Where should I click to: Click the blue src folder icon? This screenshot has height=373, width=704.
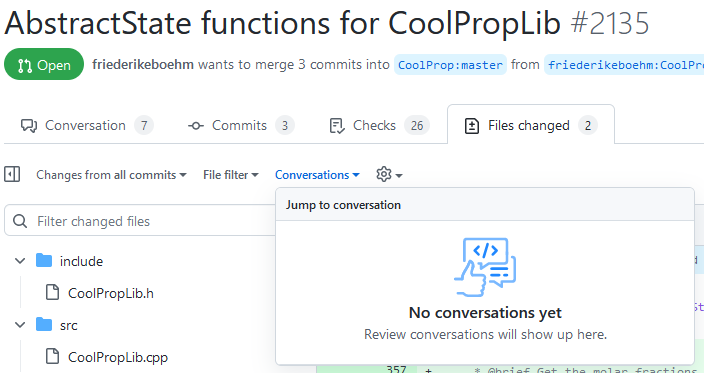pyautogui.click(x=44, y=325)
